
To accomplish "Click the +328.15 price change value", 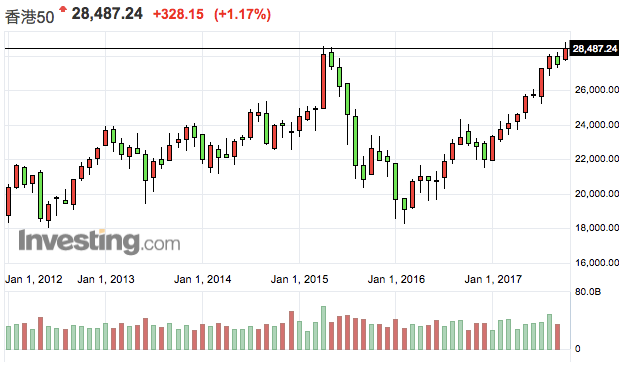I will tap(179, 14).
